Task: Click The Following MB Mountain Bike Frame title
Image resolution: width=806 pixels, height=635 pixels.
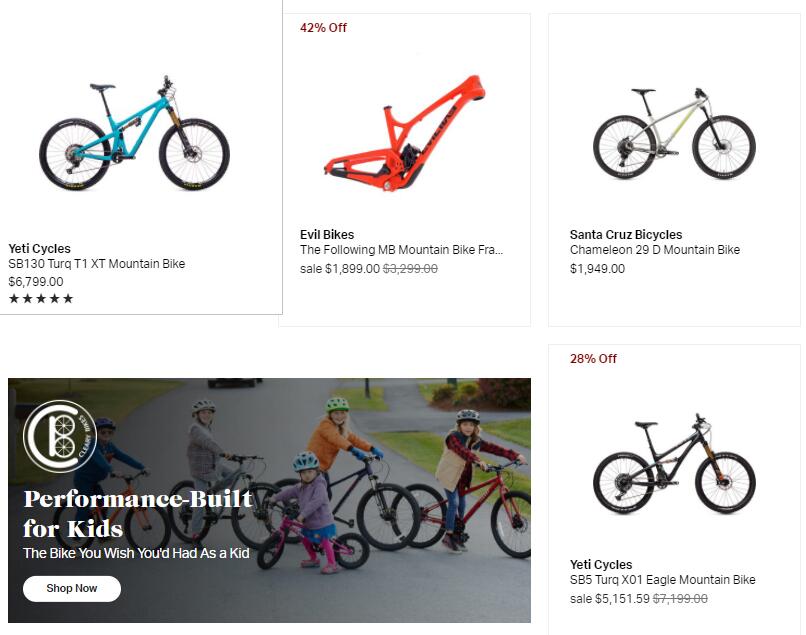Action: tap(401, 250)
